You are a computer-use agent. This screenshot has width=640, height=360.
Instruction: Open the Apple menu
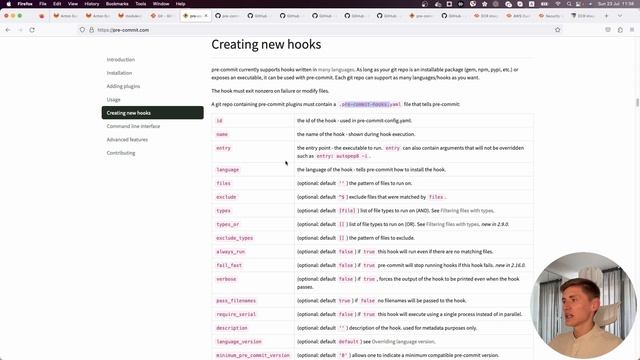pyautogui.click(x=9, y=4)
